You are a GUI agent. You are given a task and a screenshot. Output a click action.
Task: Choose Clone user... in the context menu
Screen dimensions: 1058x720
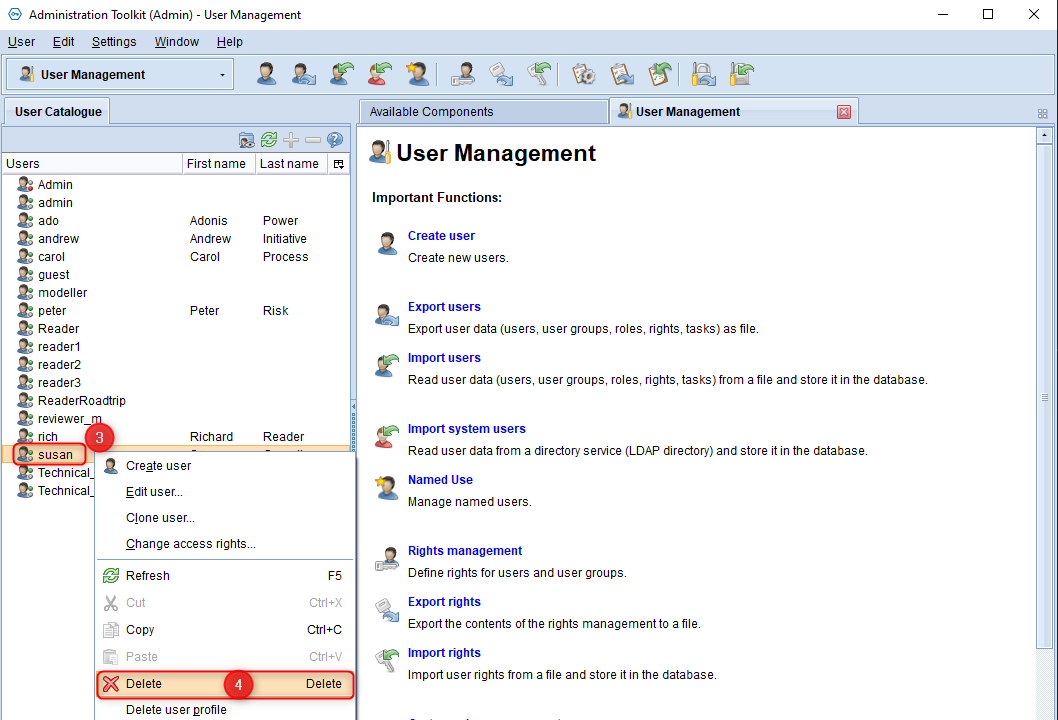[160, 518]
